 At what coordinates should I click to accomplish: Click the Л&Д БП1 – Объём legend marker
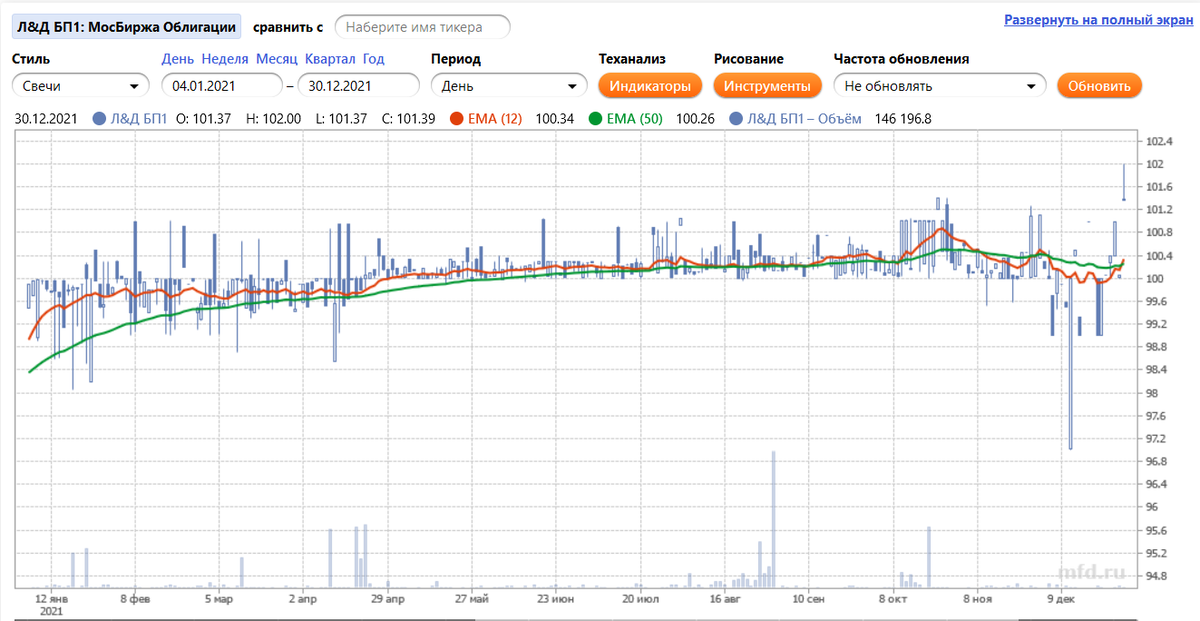pyautogui.click(x=737, y=119)
